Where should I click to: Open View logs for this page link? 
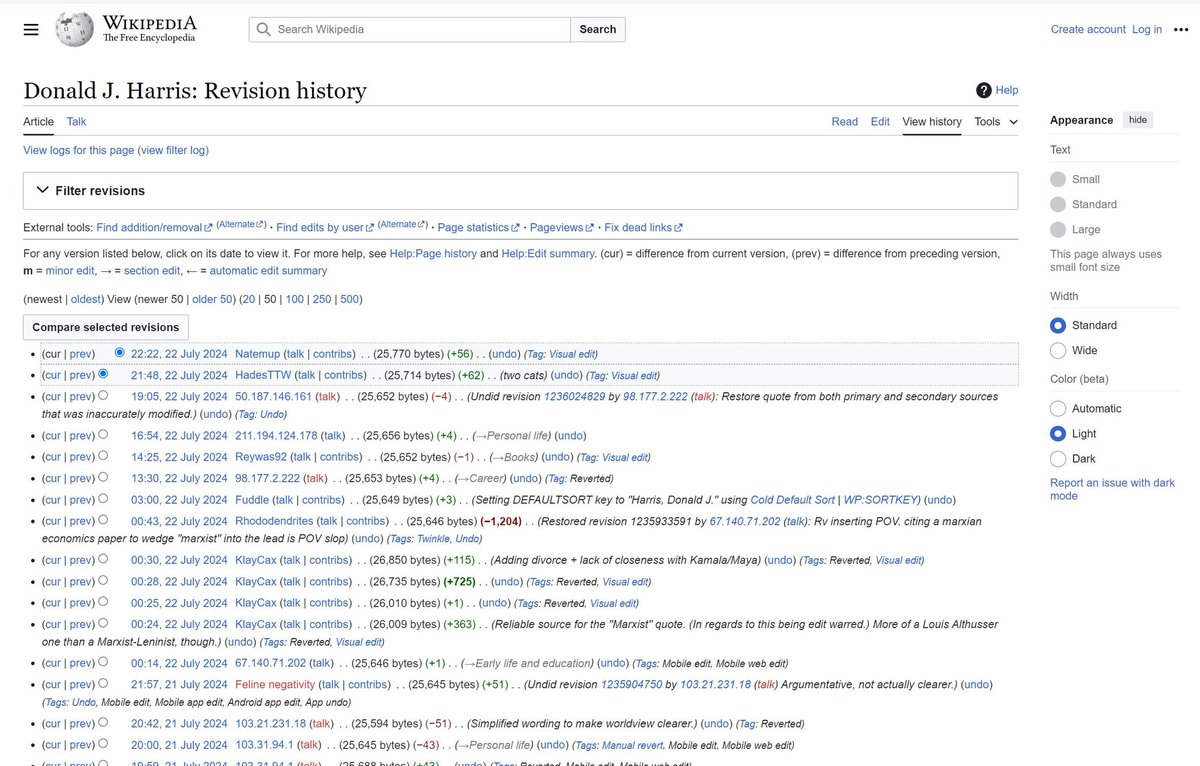pyautogui.click(x=79, y=150)
